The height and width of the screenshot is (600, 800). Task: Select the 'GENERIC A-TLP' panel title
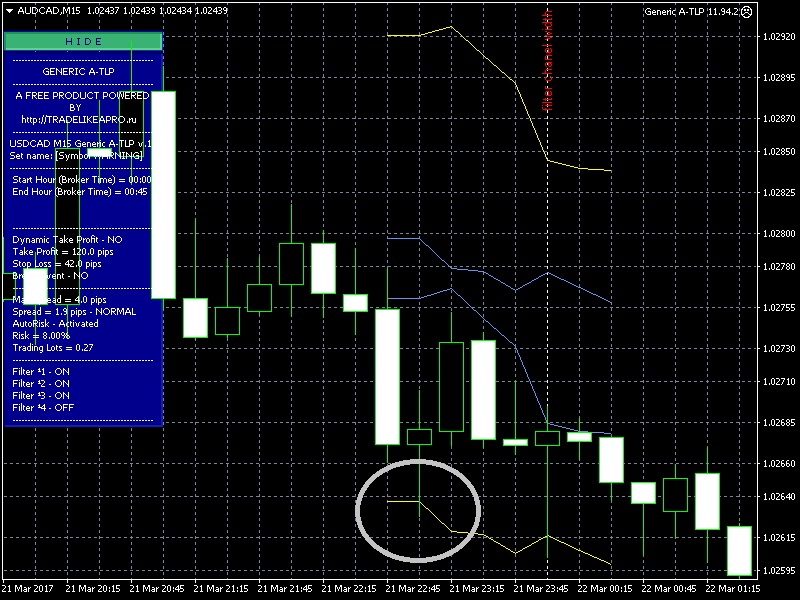tap(78, 71)
